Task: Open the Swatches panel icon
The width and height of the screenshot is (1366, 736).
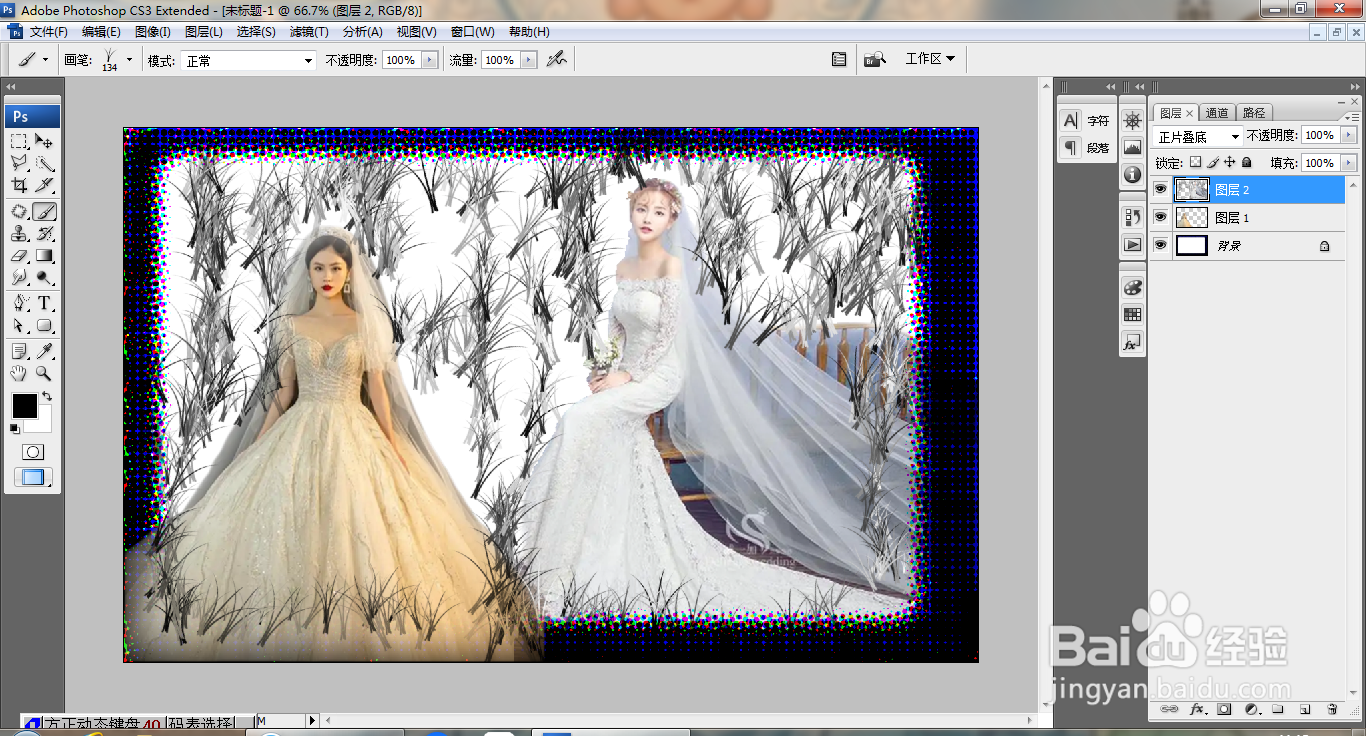Action: [1132, 314]
